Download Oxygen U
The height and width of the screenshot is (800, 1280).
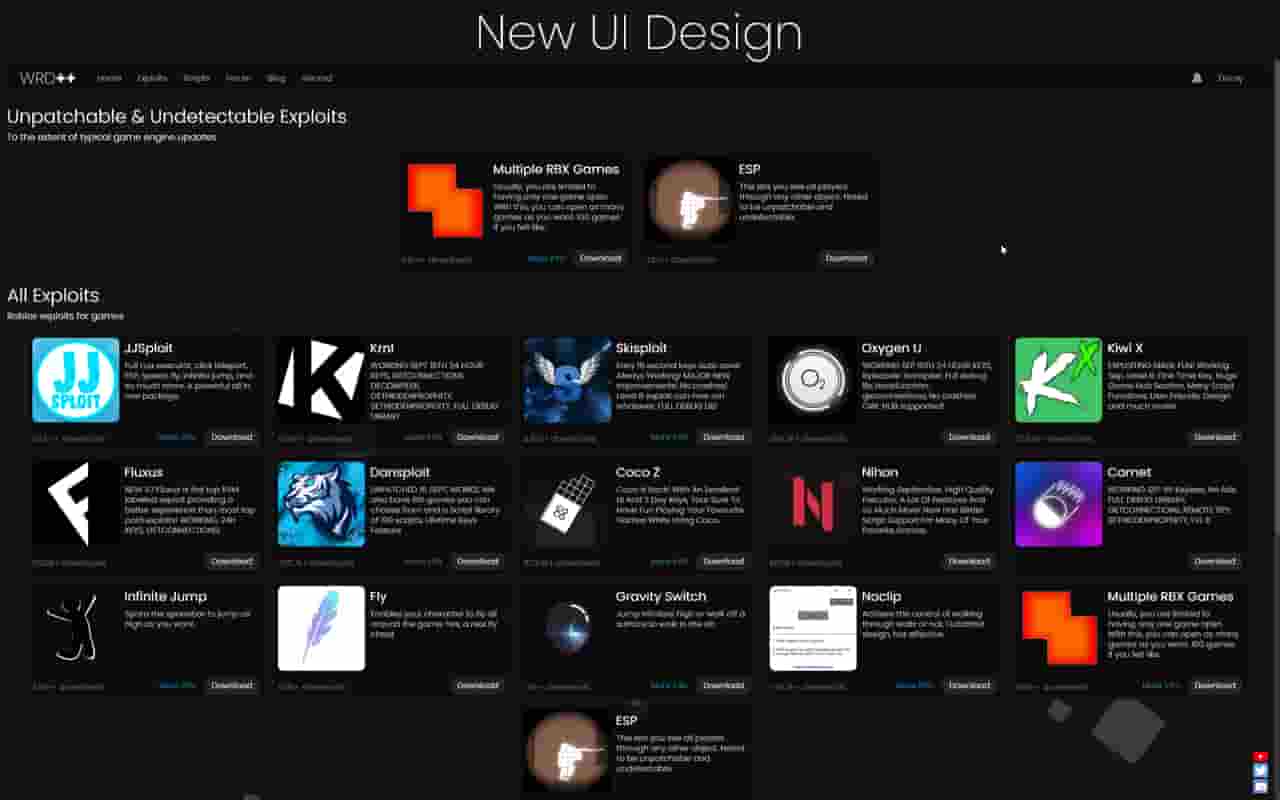click(x=969, y=437)
